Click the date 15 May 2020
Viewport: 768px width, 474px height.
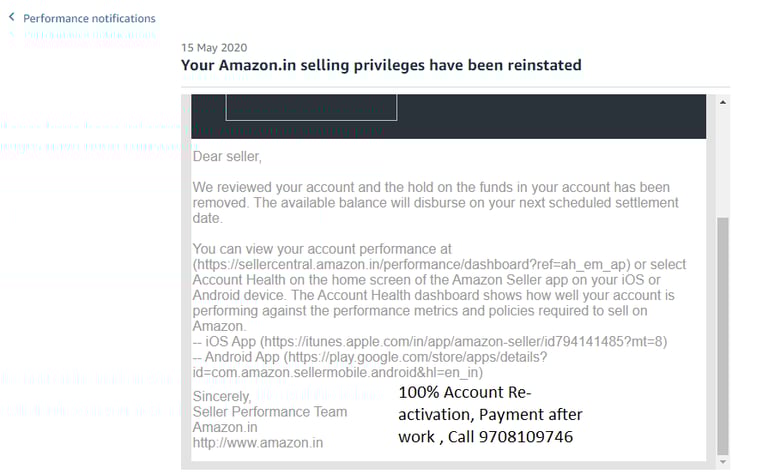pyautogui.click(x=214, y=47)
